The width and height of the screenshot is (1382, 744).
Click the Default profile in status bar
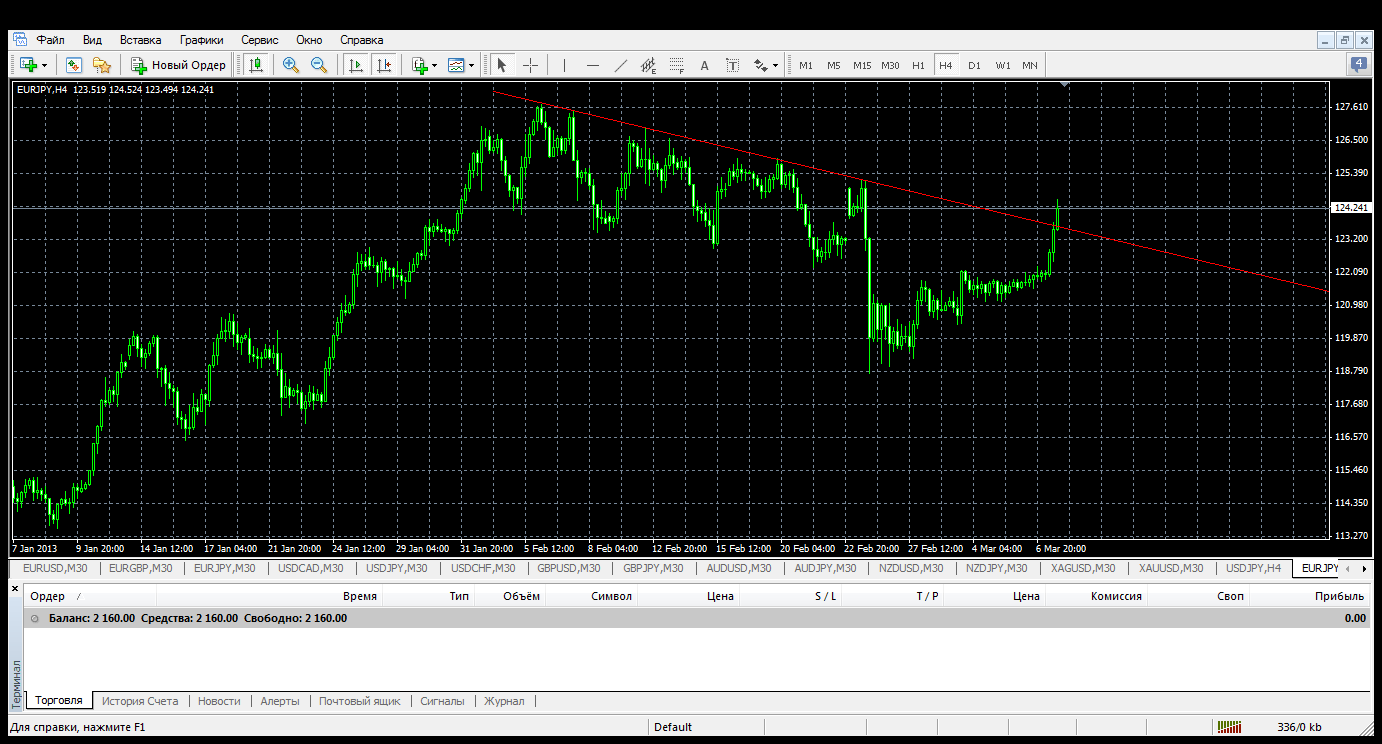(x=673, y=727)
